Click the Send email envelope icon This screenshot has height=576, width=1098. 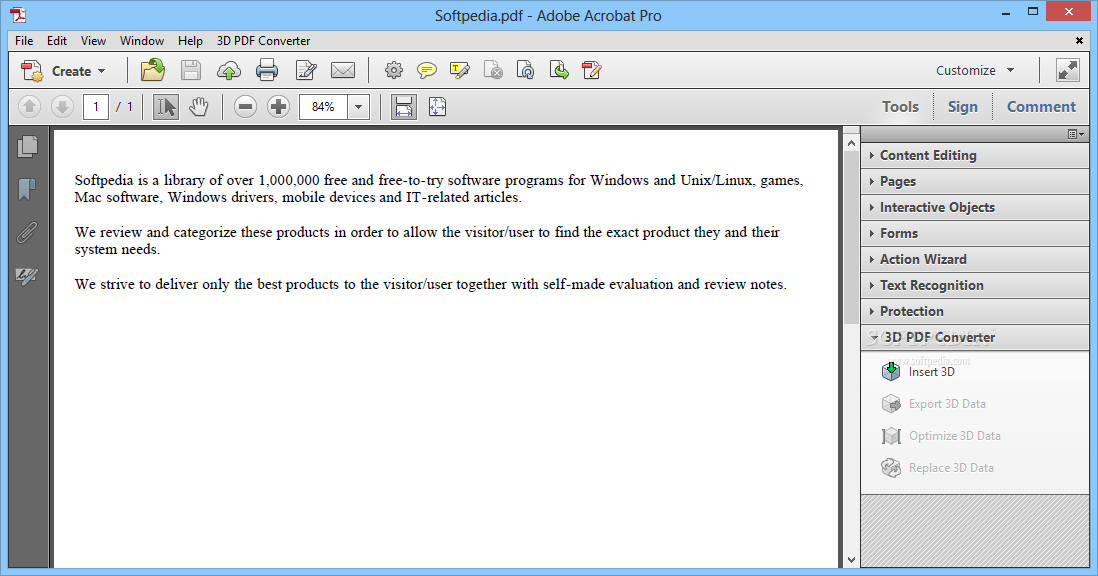pyautogui.click(x=343, y=70)
